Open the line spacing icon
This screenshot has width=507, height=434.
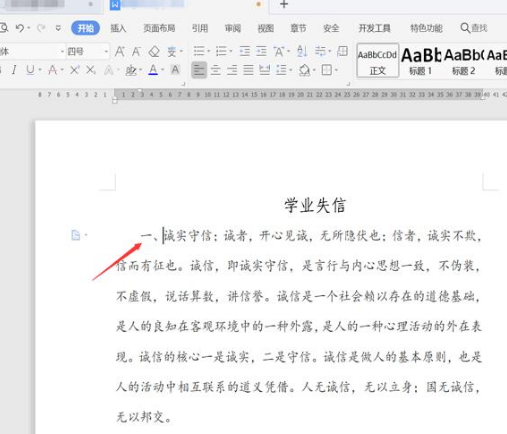point(281,70)
